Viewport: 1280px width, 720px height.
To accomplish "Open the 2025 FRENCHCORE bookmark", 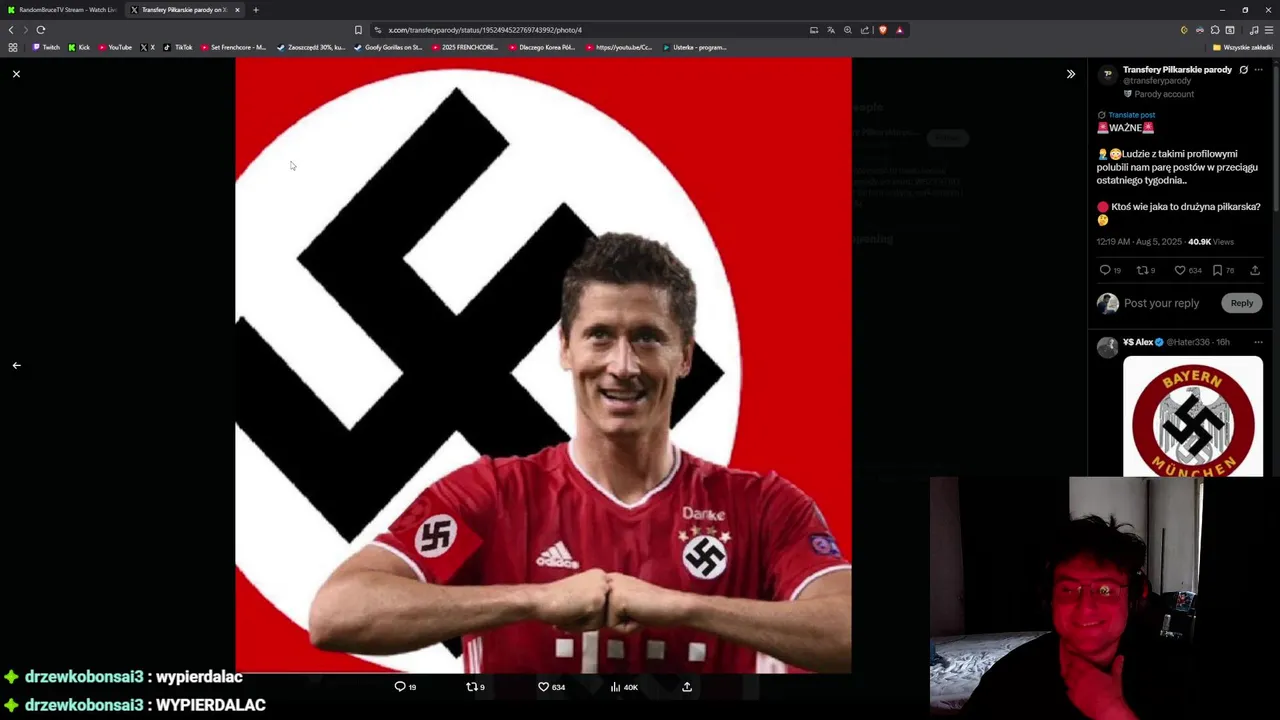I will (465, 47).
